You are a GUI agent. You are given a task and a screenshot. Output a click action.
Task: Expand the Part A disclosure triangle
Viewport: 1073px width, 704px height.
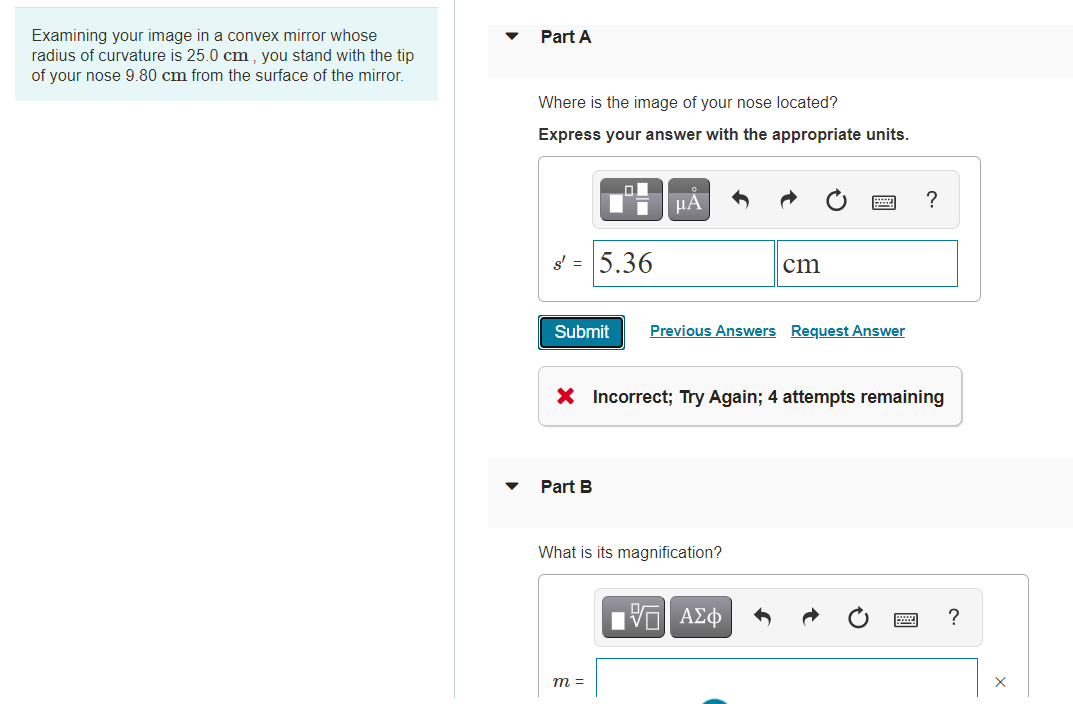click(x=512, y=36)
